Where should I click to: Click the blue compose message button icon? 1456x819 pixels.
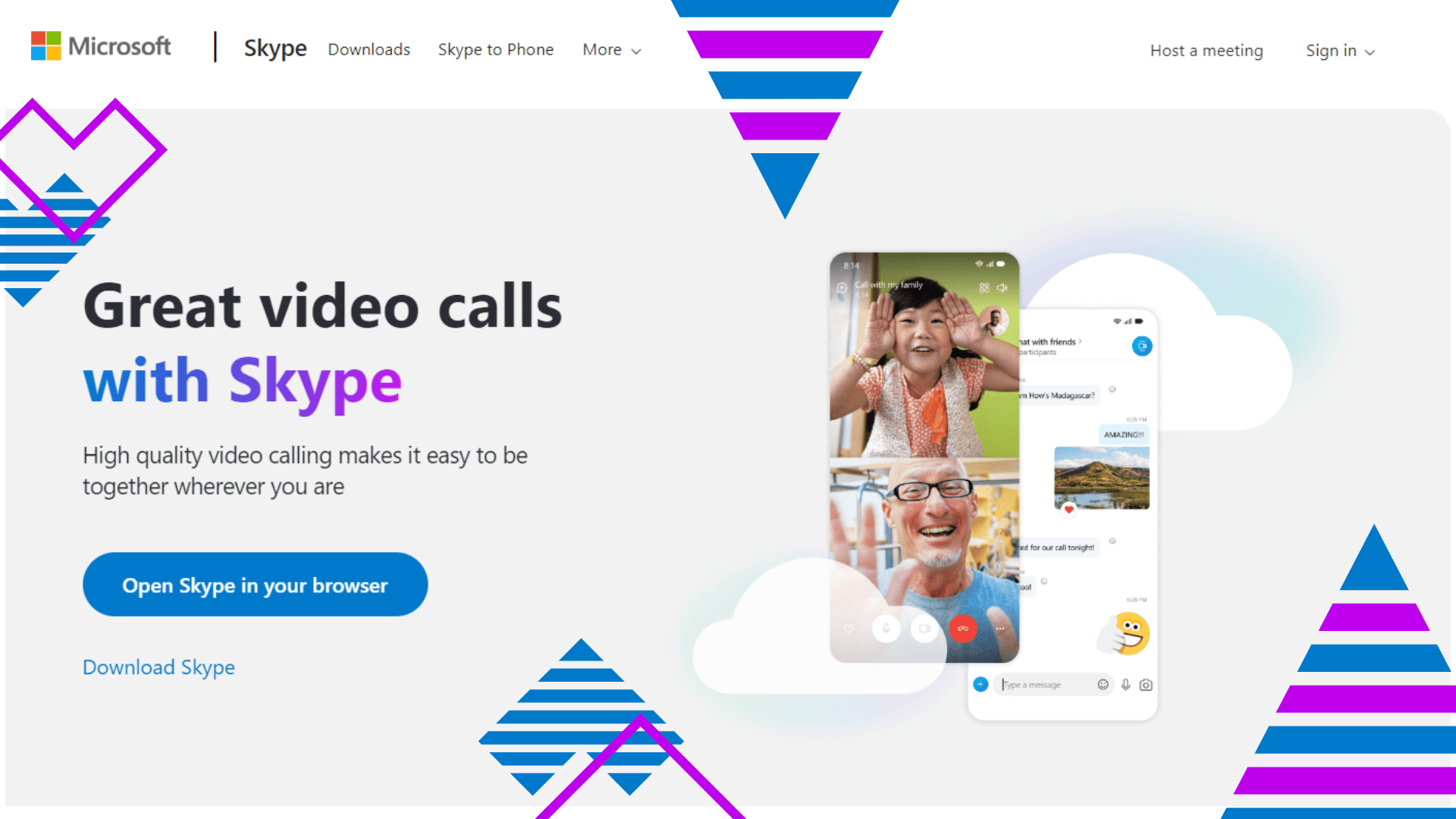point(981,685)
